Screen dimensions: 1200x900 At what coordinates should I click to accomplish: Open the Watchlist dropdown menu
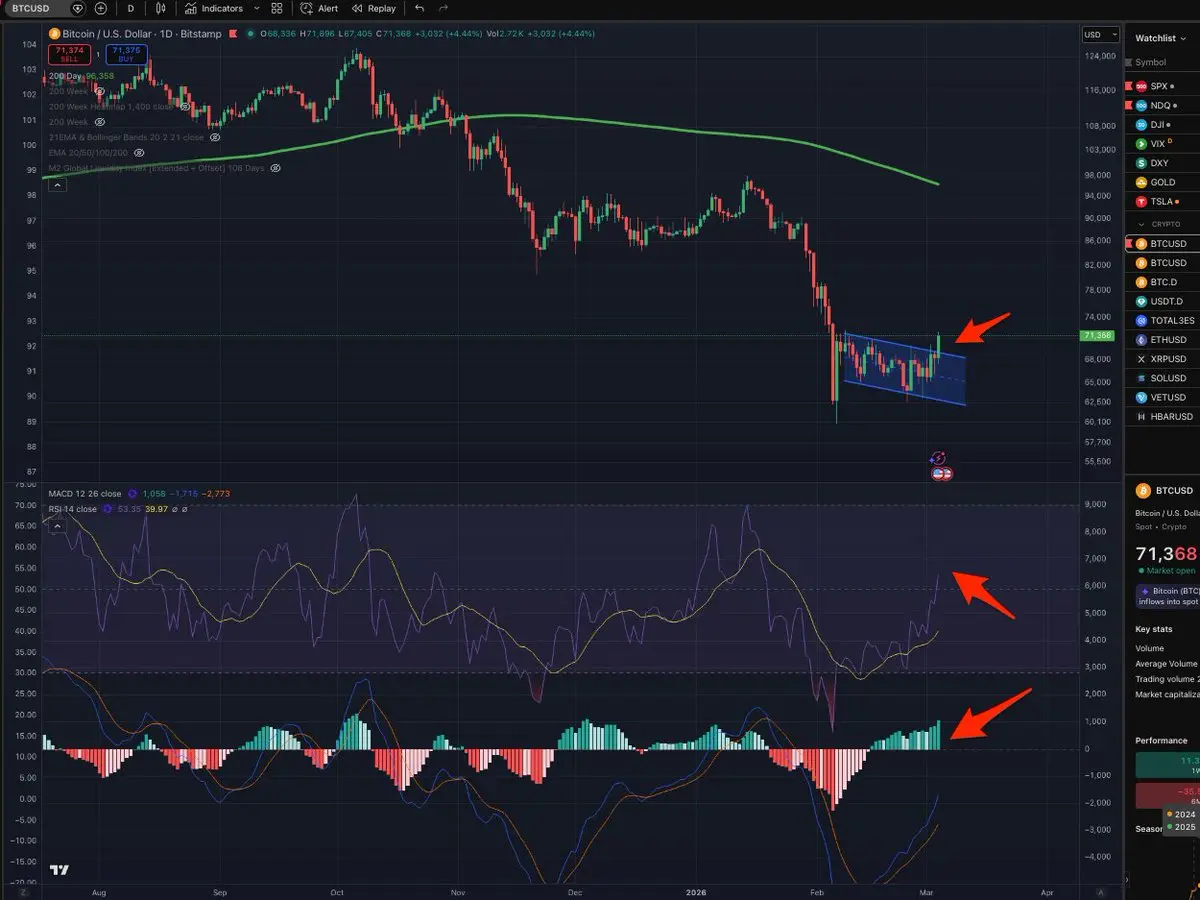tap(1160, 38)
